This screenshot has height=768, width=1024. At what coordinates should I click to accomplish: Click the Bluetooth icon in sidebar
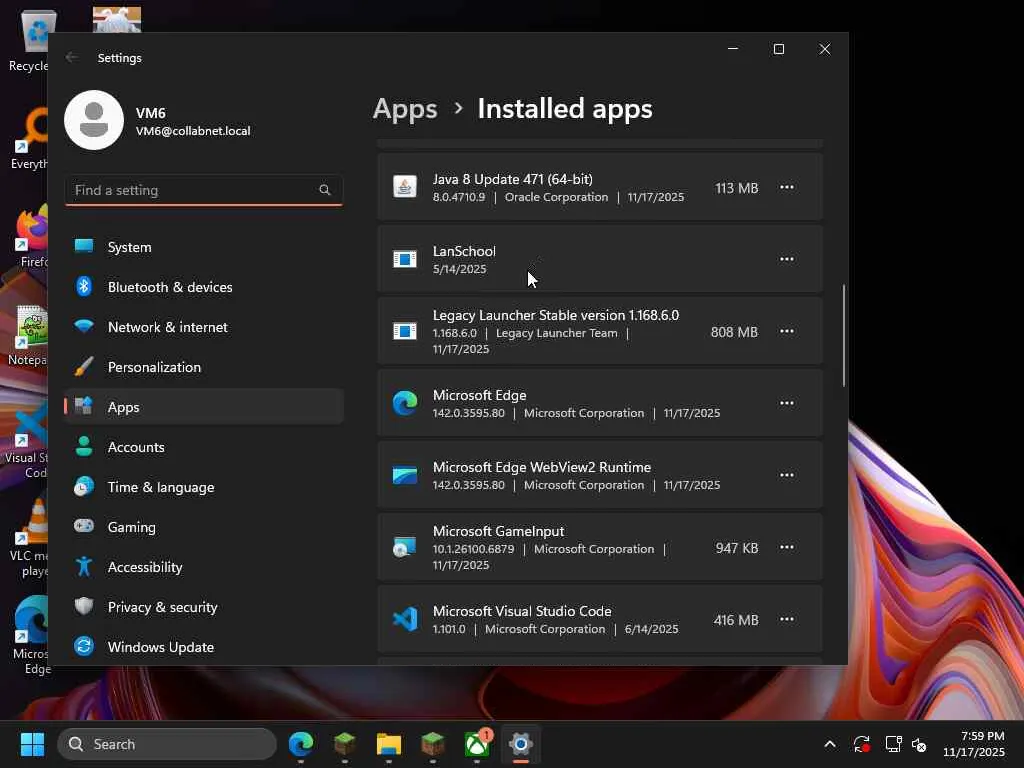84,286
